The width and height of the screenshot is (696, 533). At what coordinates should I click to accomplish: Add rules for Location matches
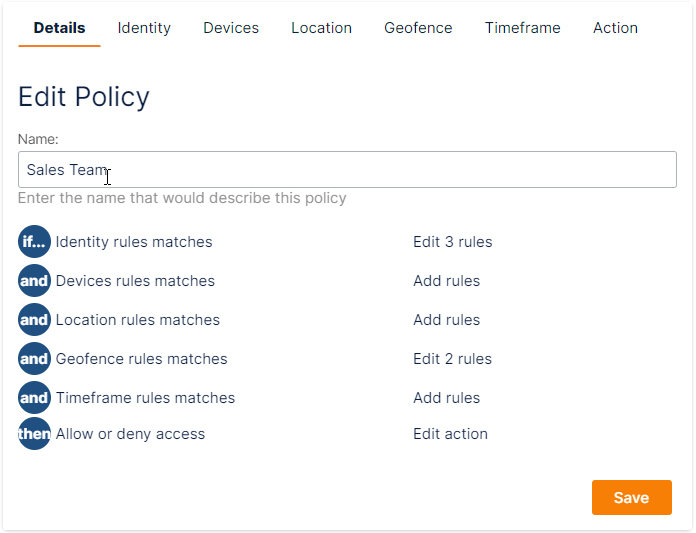[x=447, y=320]
